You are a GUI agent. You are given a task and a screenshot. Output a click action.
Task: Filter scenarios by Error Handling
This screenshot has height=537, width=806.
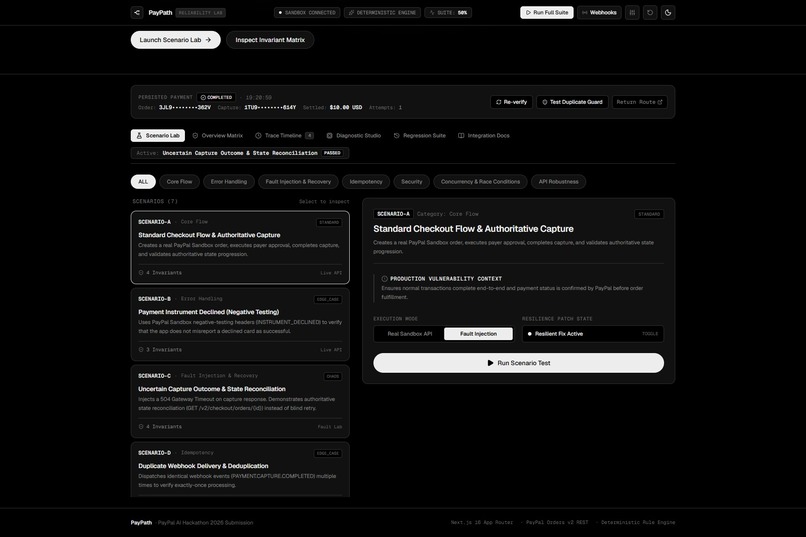point(229,181)
